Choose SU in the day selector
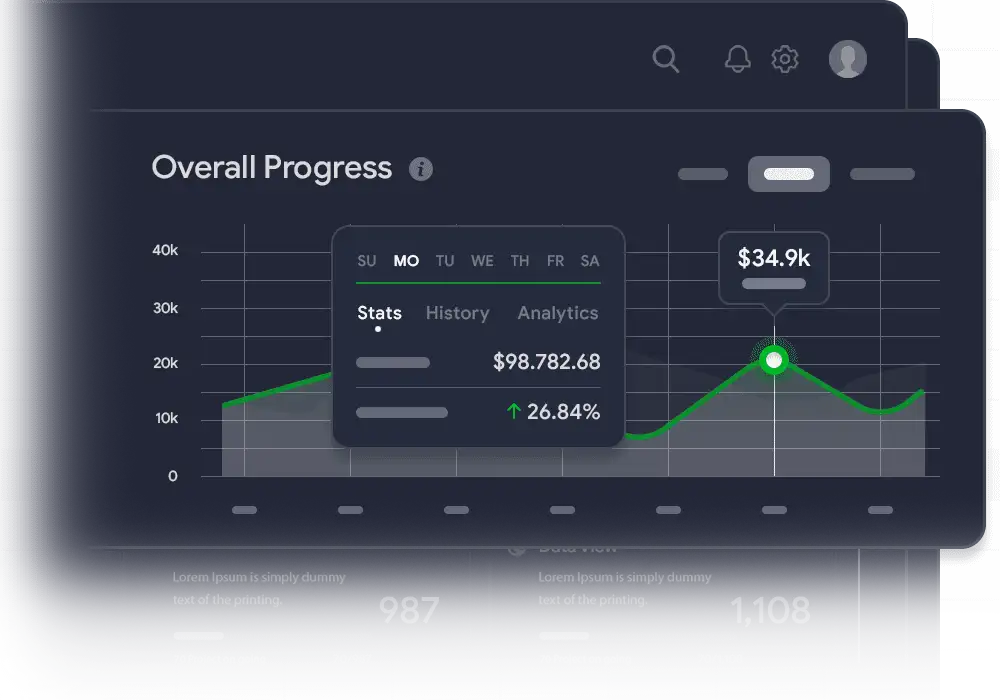Screen dimensions: 1000x700 click(x=367, y=261)
